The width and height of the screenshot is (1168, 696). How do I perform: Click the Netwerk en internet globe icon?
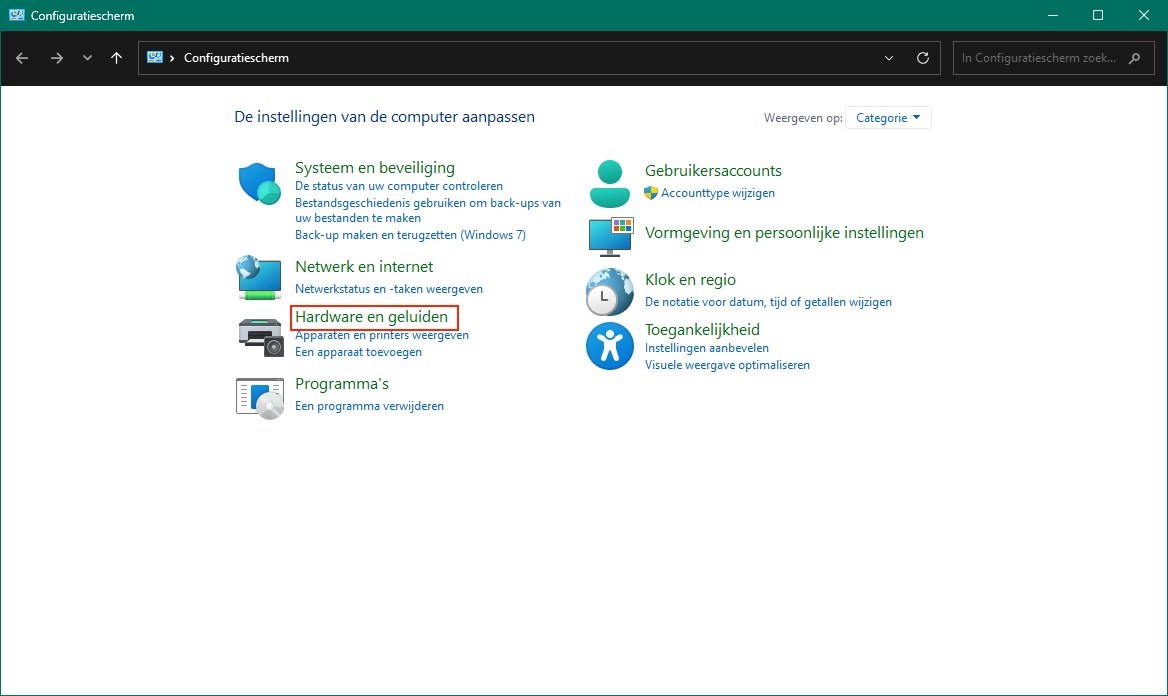point(260,277)
